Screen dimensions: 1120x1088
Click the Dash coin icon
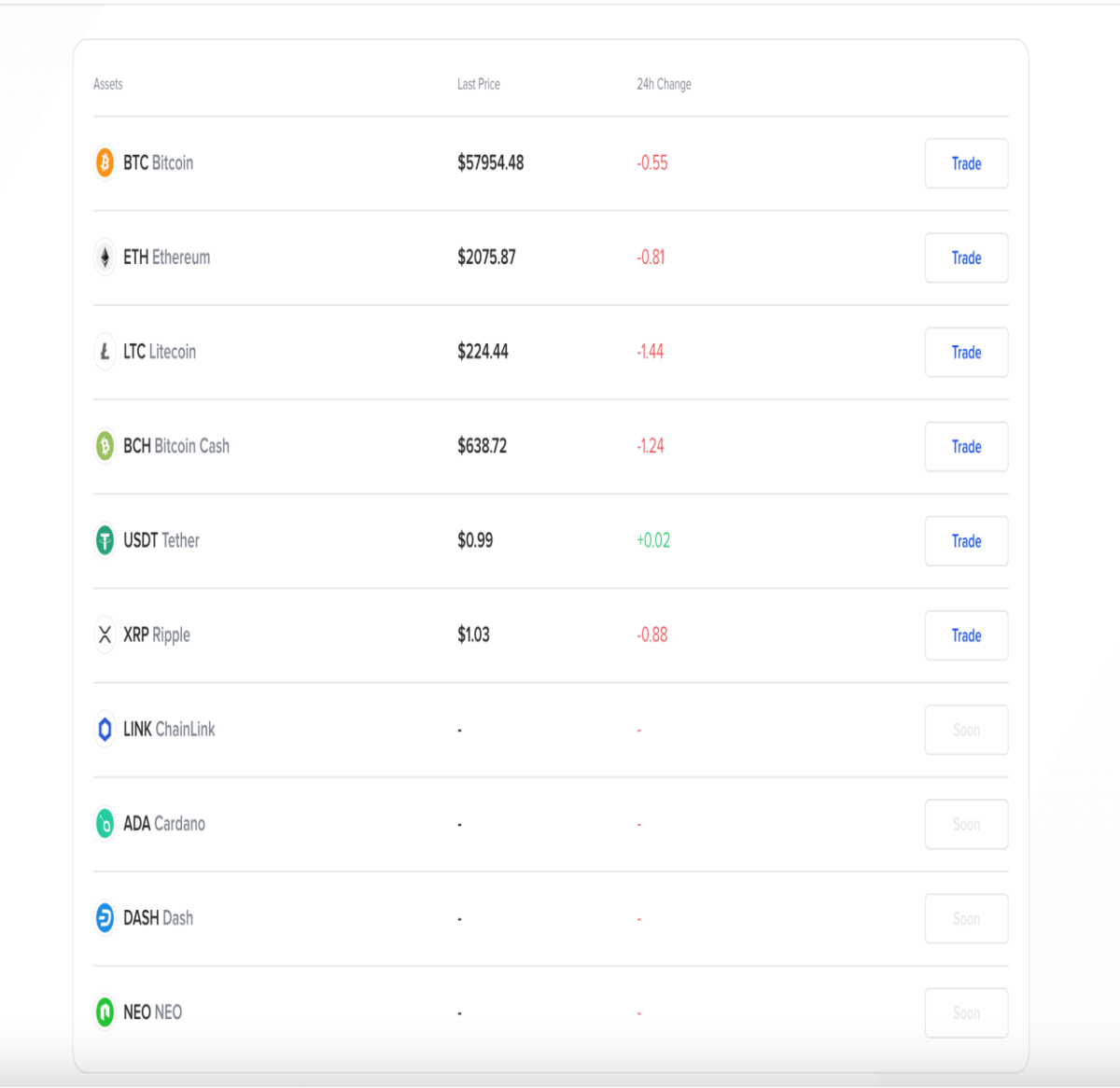[105, 918]
